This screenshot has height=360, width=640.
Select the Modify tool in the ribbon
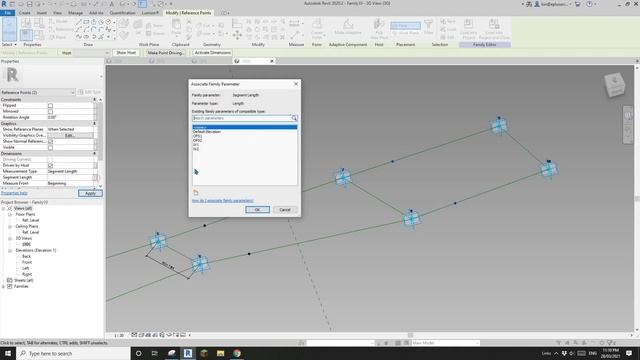[x=9, y=29]
